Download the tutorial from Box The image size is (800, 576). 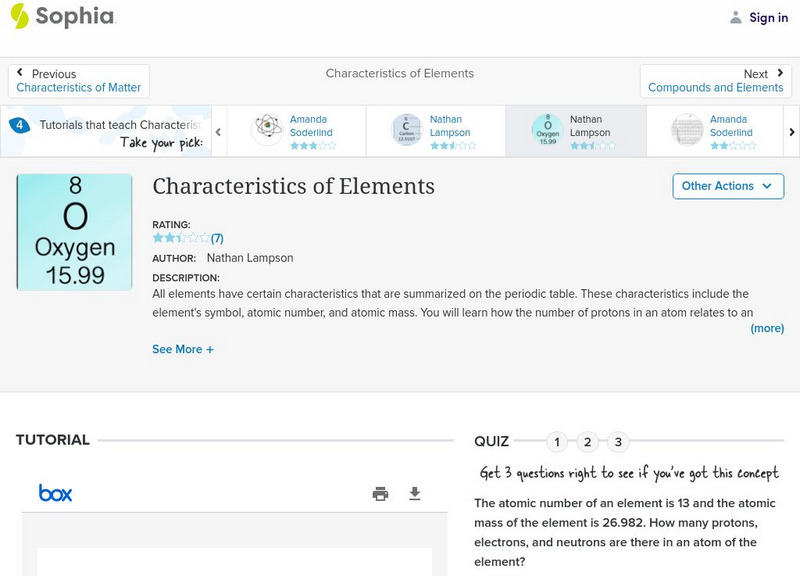[415, 493]
